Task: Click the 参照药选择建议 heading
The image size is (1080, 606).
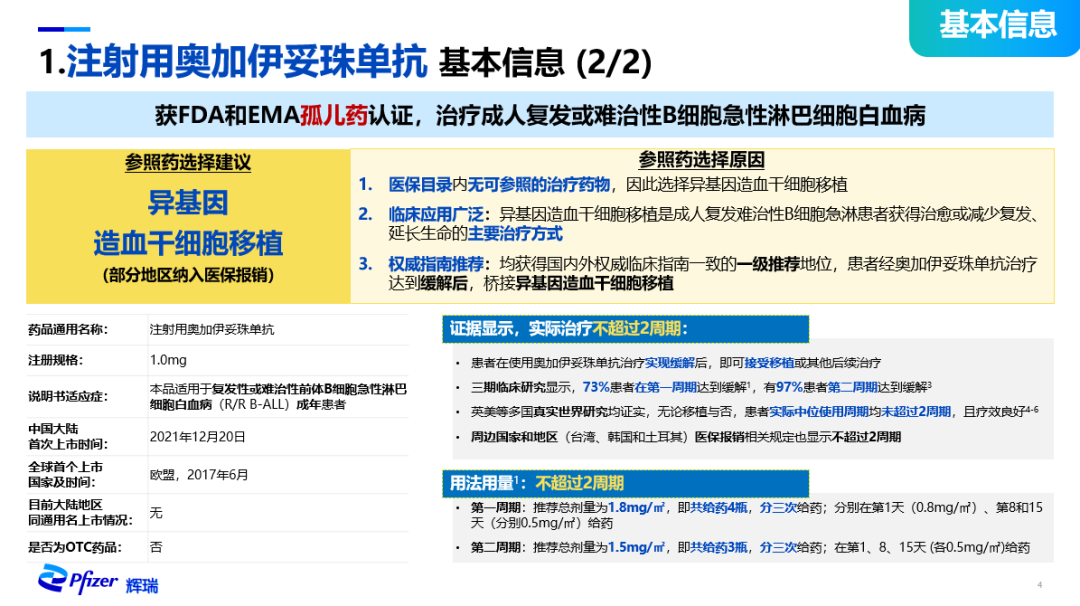Action: coord(188,162)
